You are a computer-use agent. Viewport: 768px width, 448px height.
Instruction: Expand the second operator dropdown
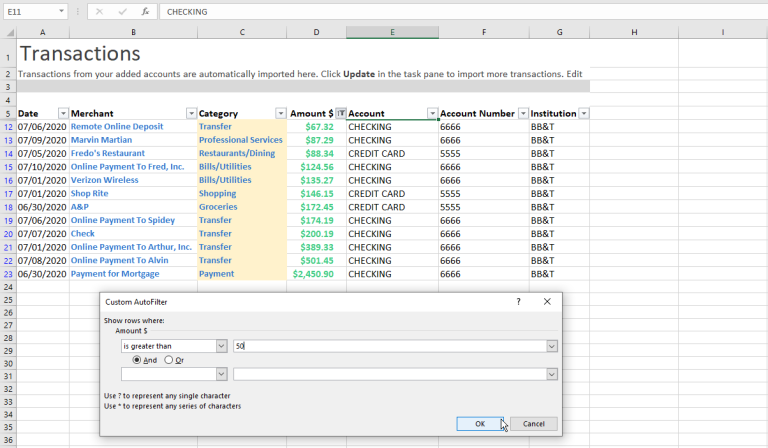click(x=221, y=374)
